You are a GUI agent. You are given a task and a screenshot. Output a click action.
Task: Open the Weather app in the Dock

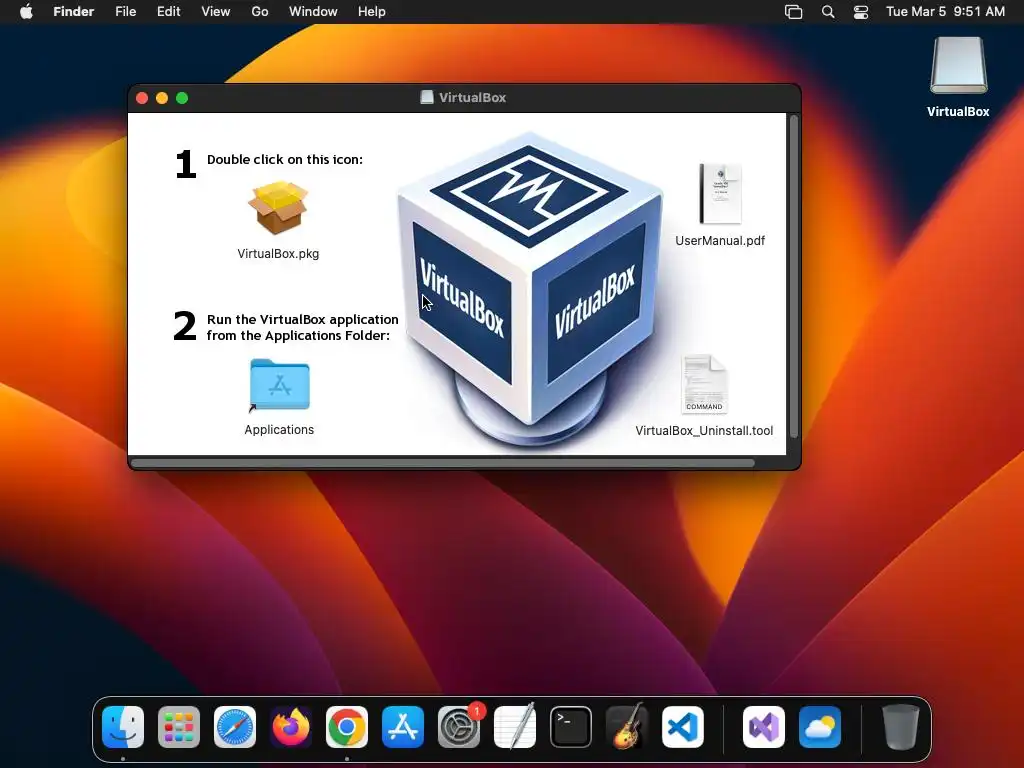click(x=820, y=727)
